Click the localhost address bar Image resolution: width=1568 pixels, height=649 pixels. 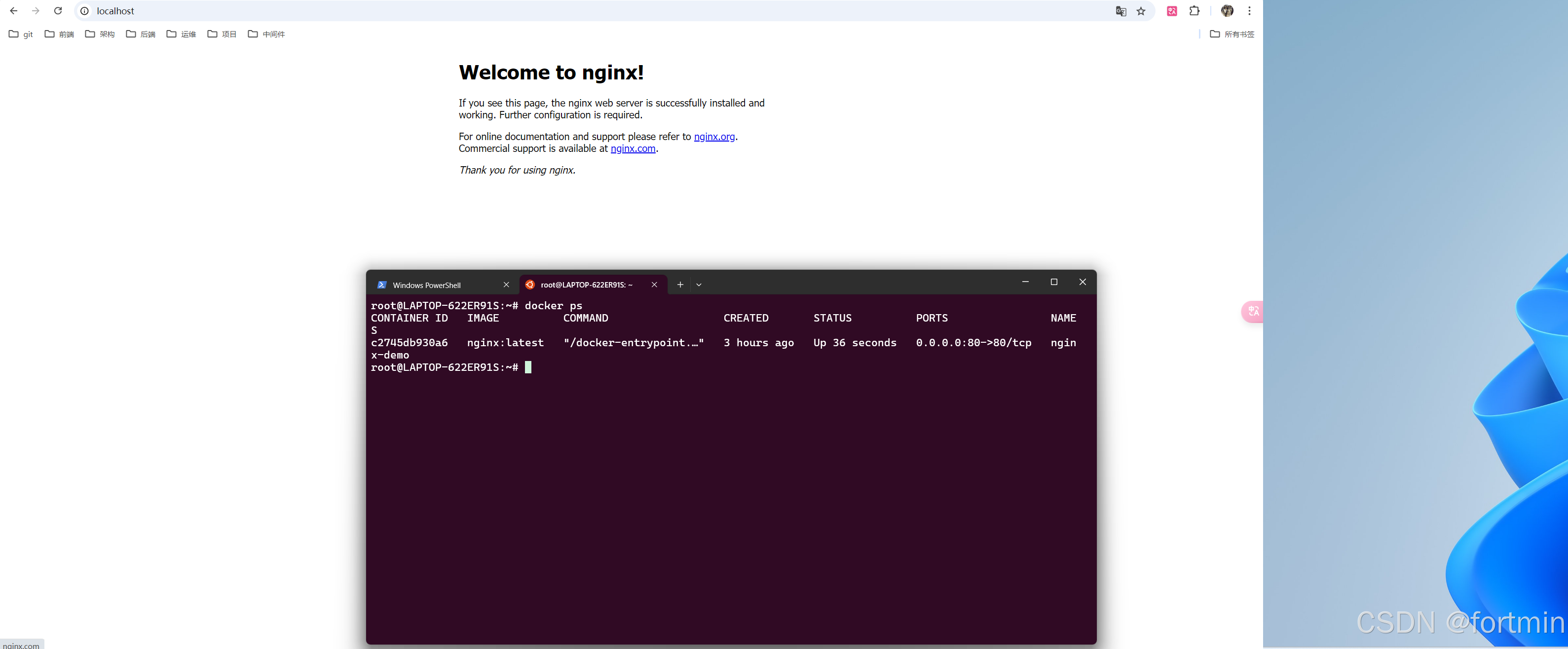[548, 11]
